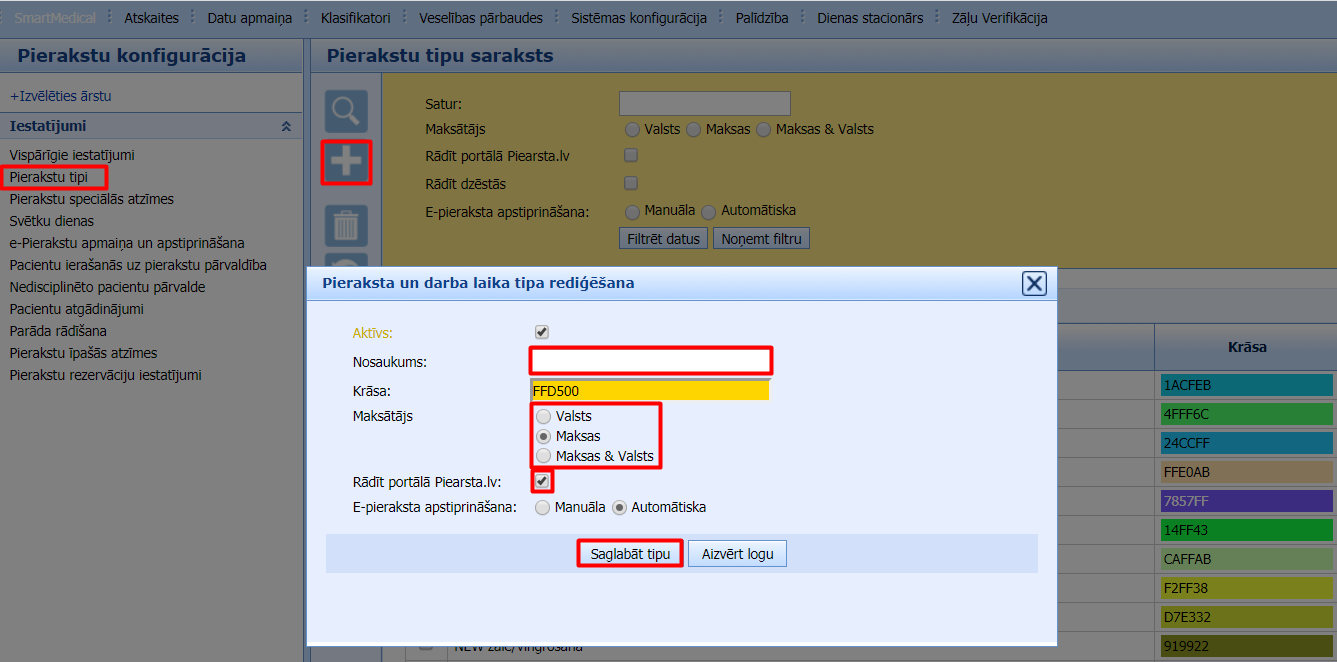Click the FFD500 color field
Viewport: 1337px width, 662px height.
click(650, 391)
